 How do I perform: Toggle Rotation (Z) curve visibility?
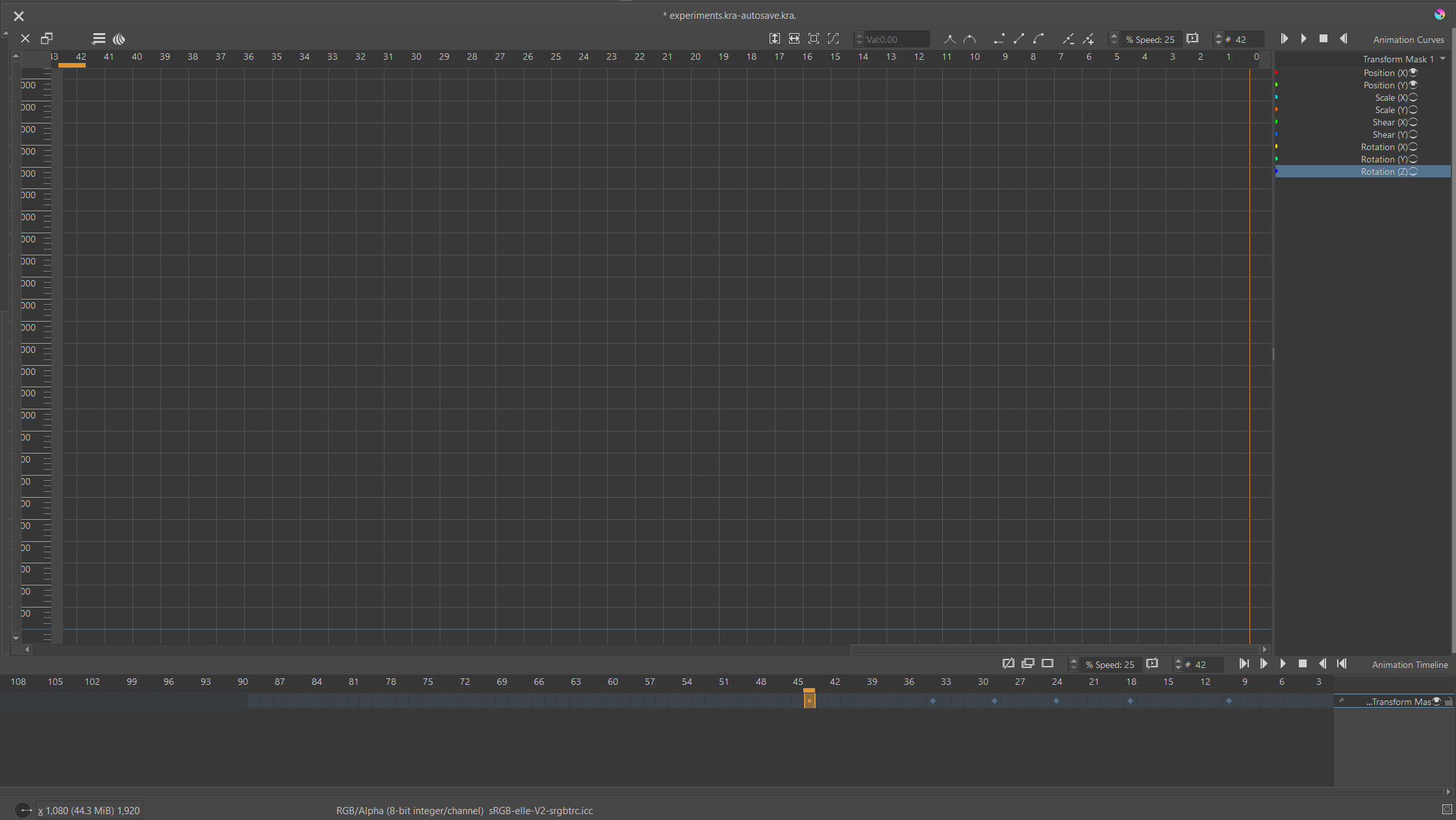1413,172
